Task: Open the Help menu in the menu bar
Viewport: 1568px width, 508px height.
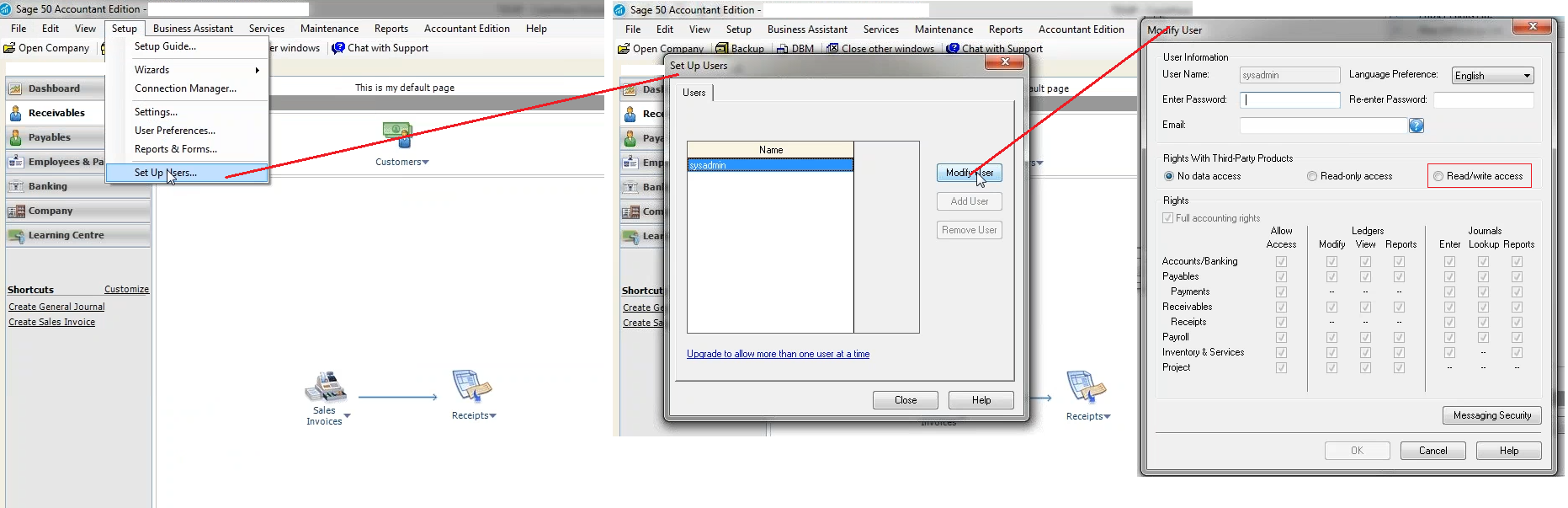Action: (536, 29)
